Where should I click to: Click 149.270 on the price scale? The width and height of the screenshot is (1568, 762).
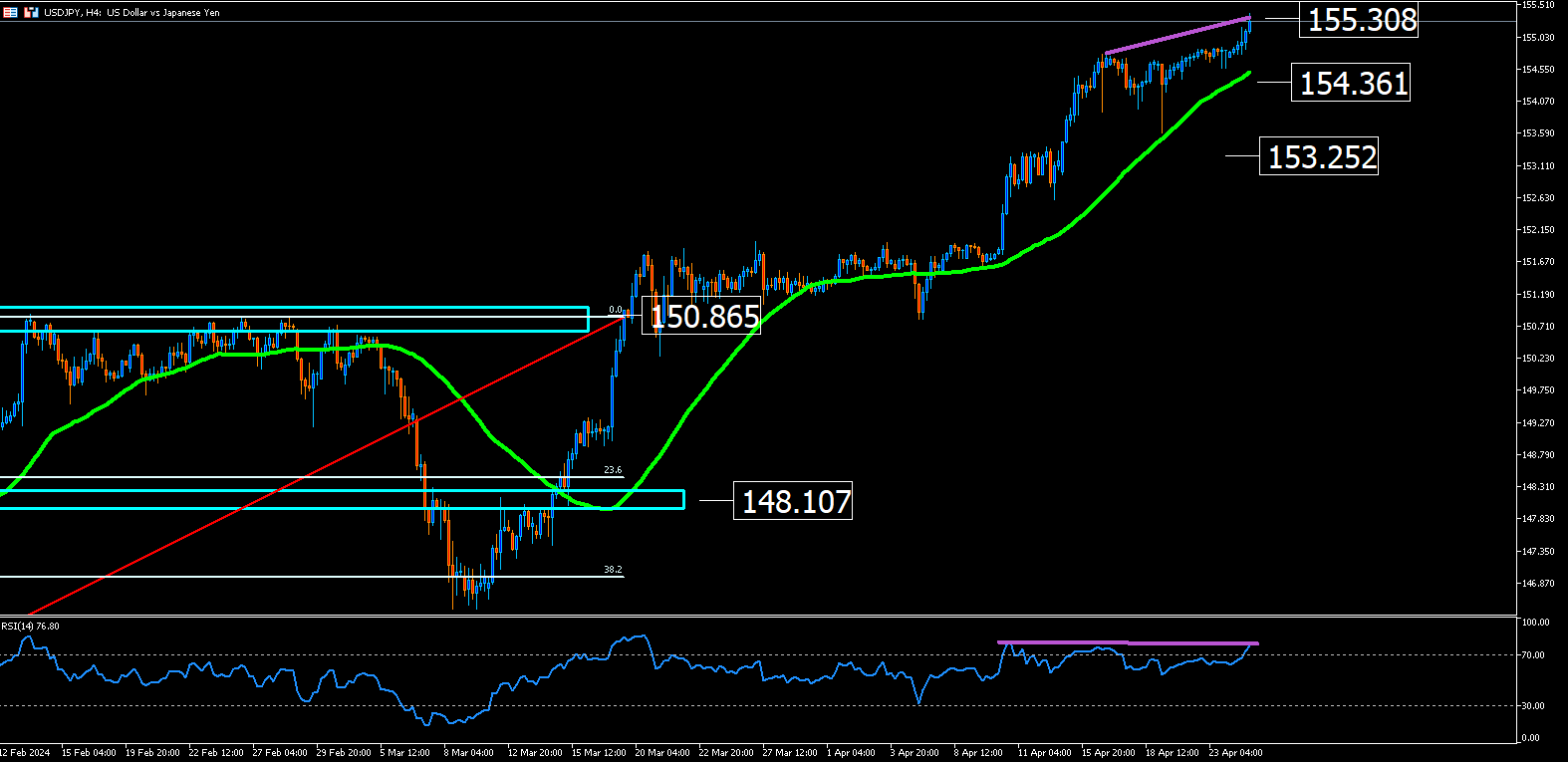[x=1538, y=423]
